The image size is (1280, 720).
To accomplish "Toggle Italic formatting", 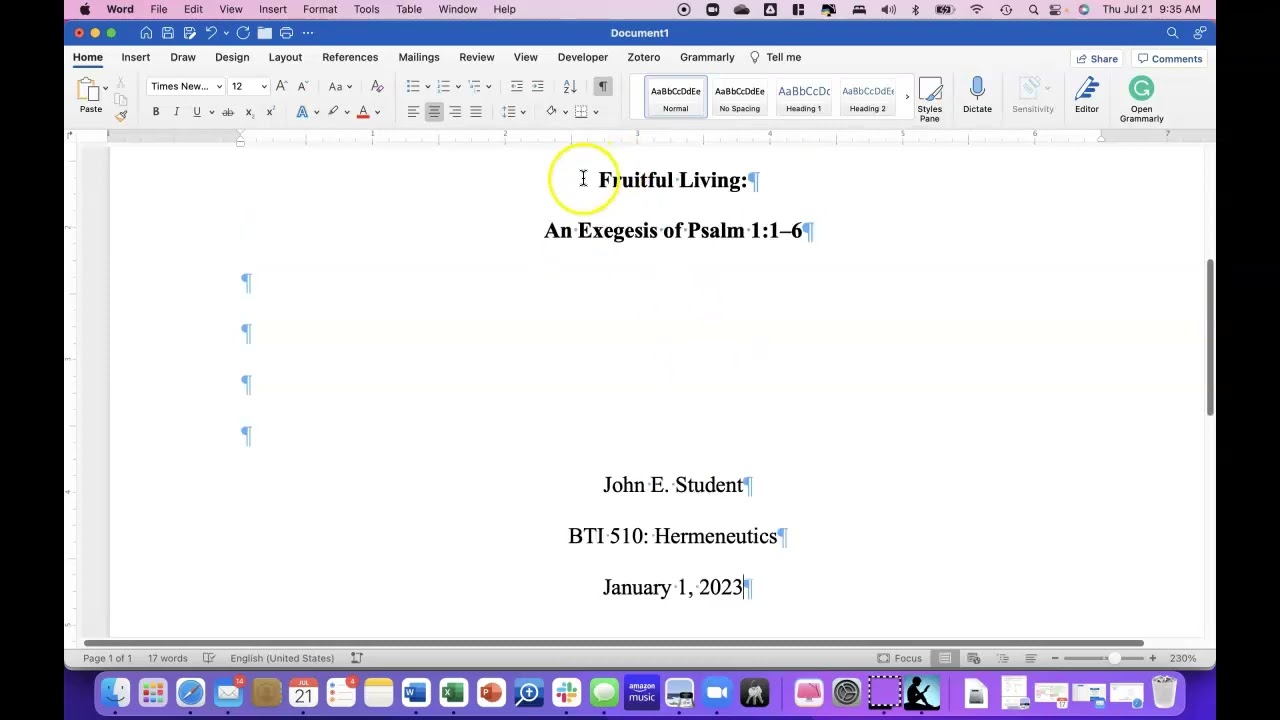I will click(x=176, y=112).
